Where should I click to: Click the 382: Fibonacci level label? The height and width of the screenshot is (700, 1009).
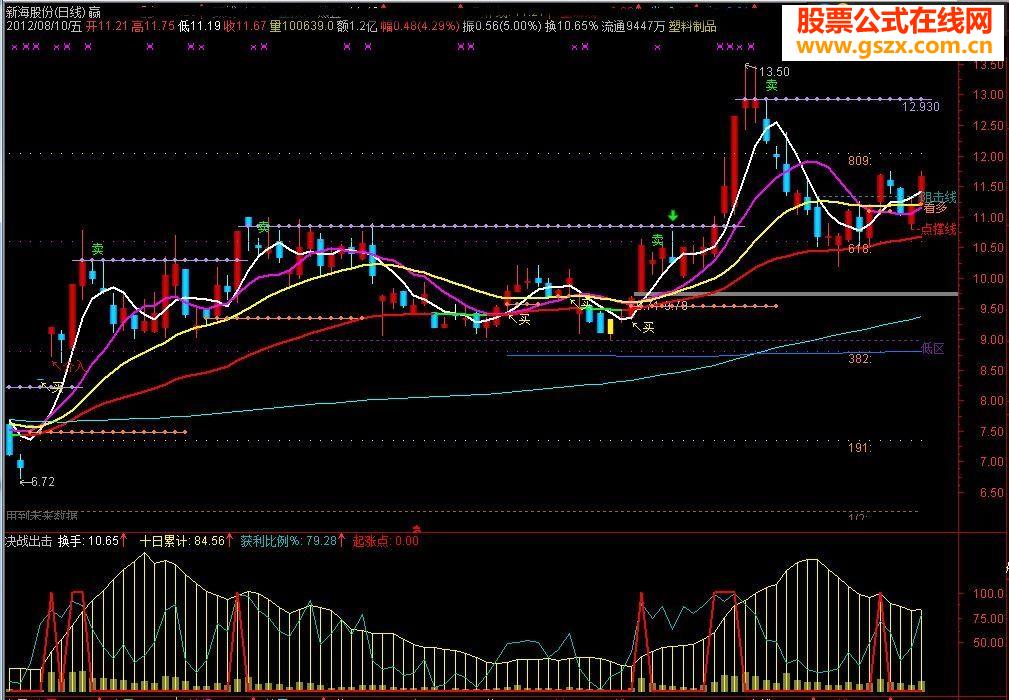[860, 359]
